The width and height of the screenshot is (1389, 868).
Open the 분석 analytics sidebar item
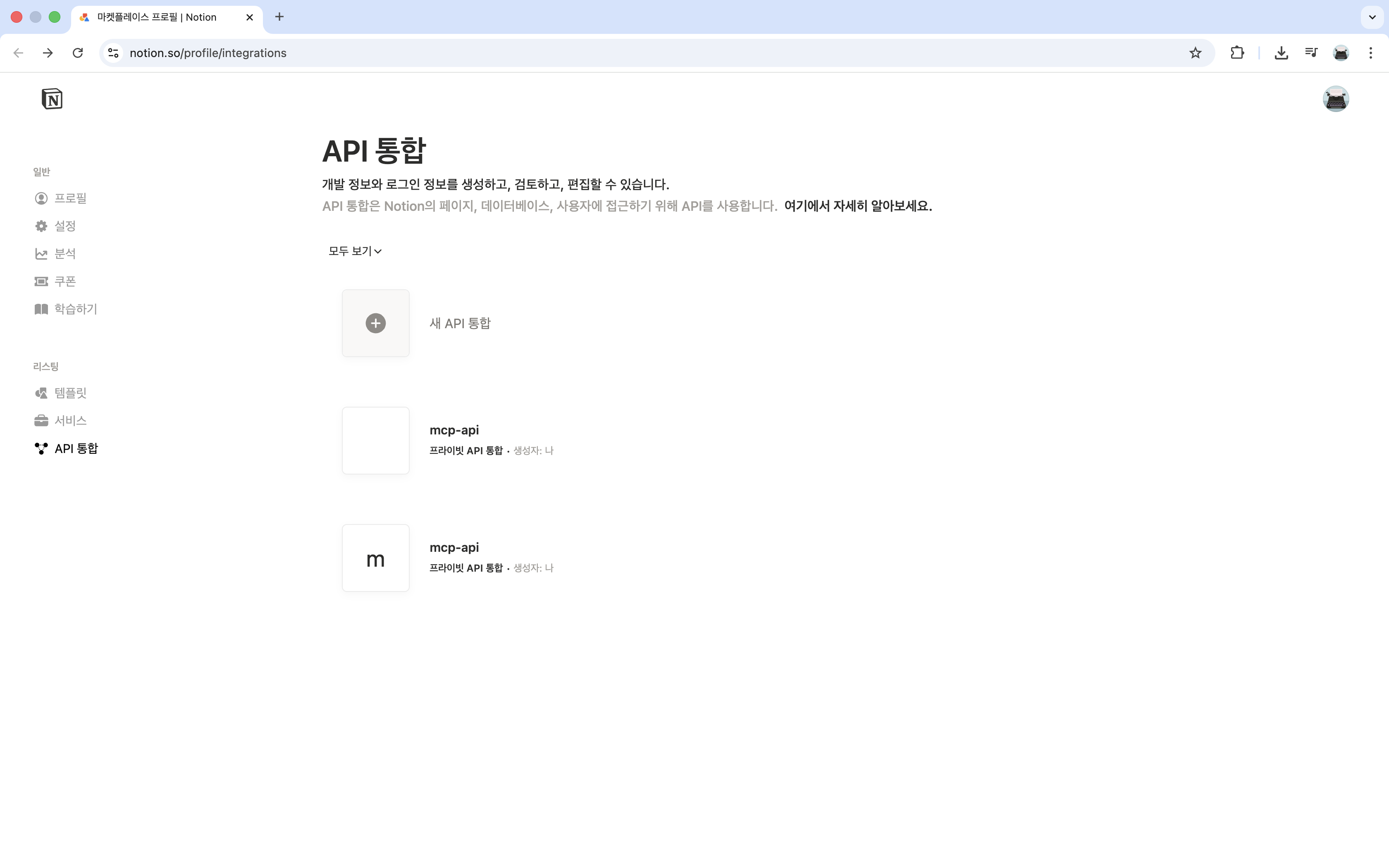click(x=64, y=253)
